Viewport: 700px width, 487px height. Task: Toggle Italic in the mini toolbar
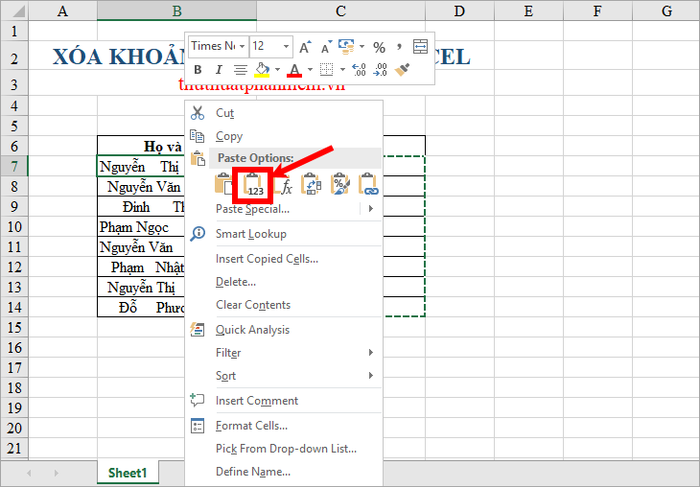tap(219, 70)
